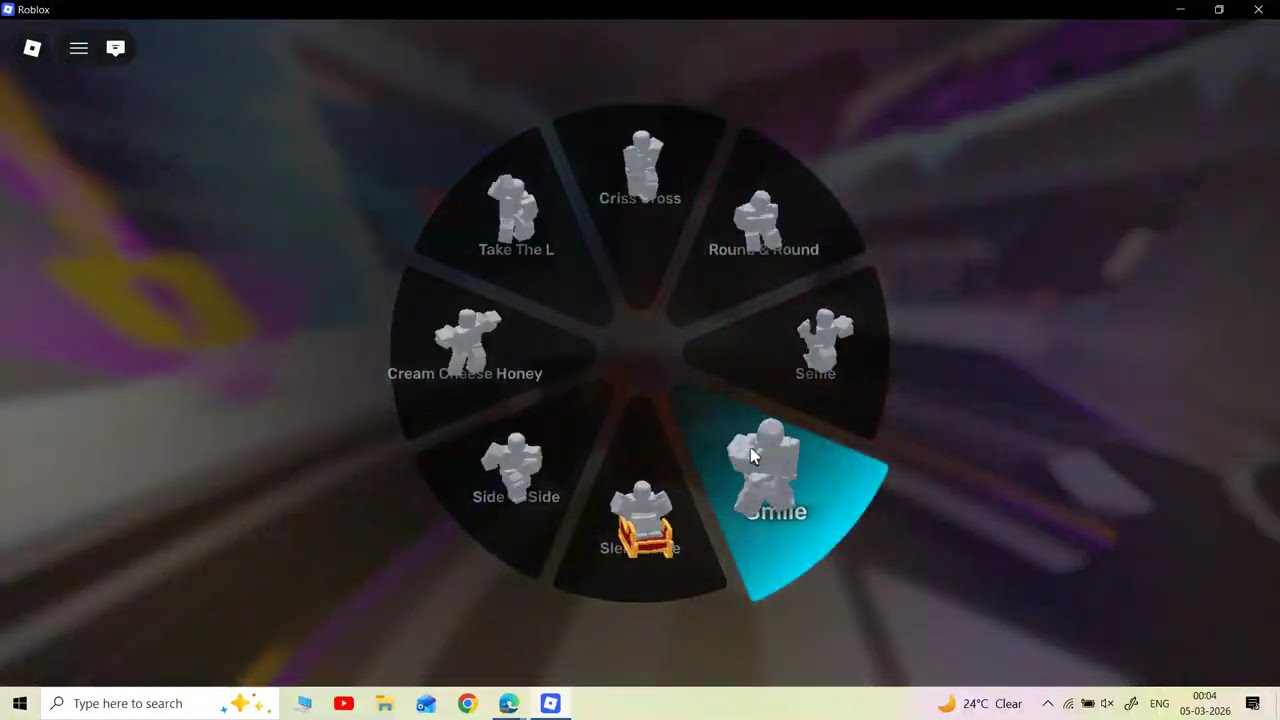
Task: Show hidden system tray icons
Action: [x=1047, y=703]
